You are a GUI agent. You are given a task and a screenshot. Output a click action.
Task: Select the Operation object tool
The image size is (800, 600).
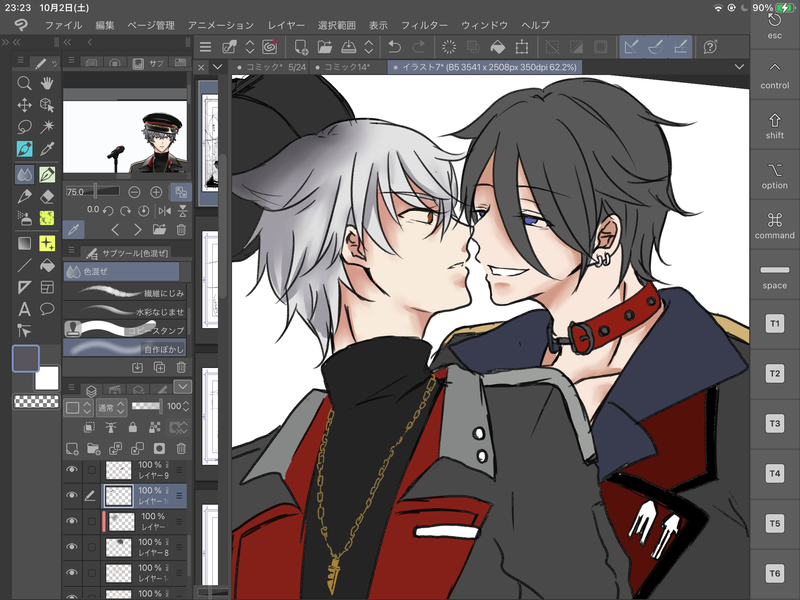47,105
